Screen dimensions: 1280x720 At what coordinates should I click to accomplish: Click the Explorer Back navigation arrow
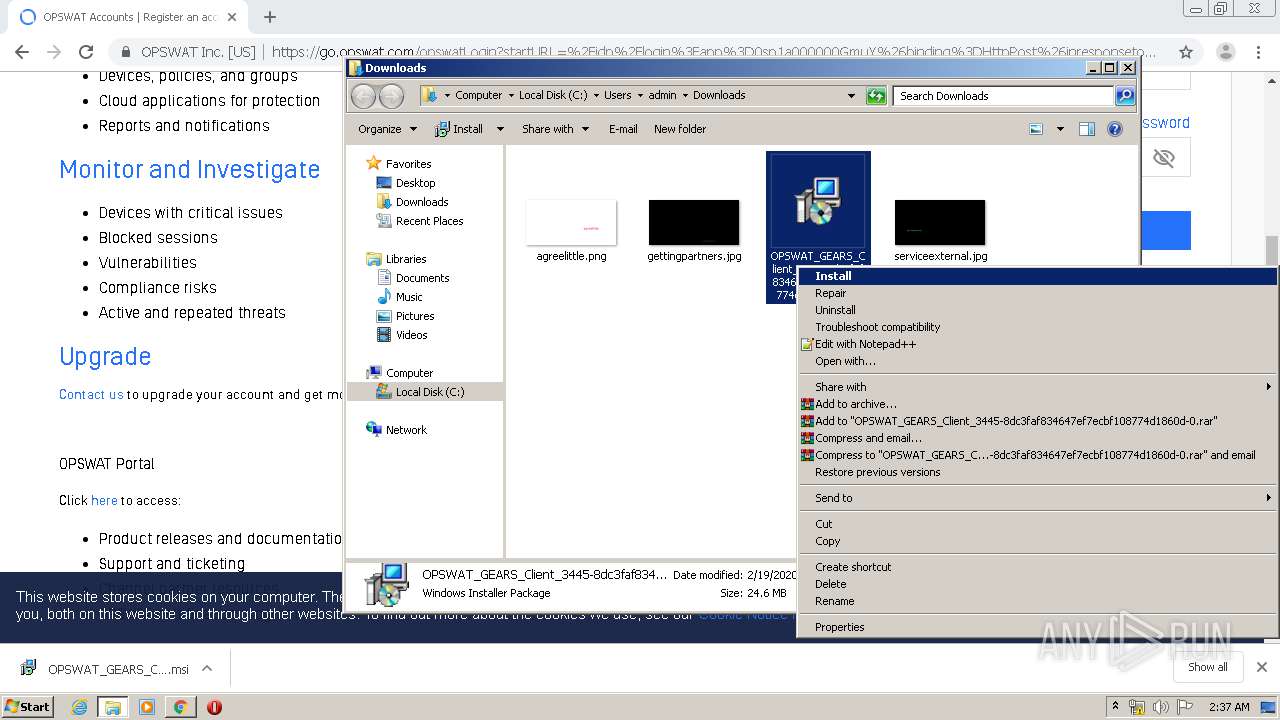click(364, 96)
